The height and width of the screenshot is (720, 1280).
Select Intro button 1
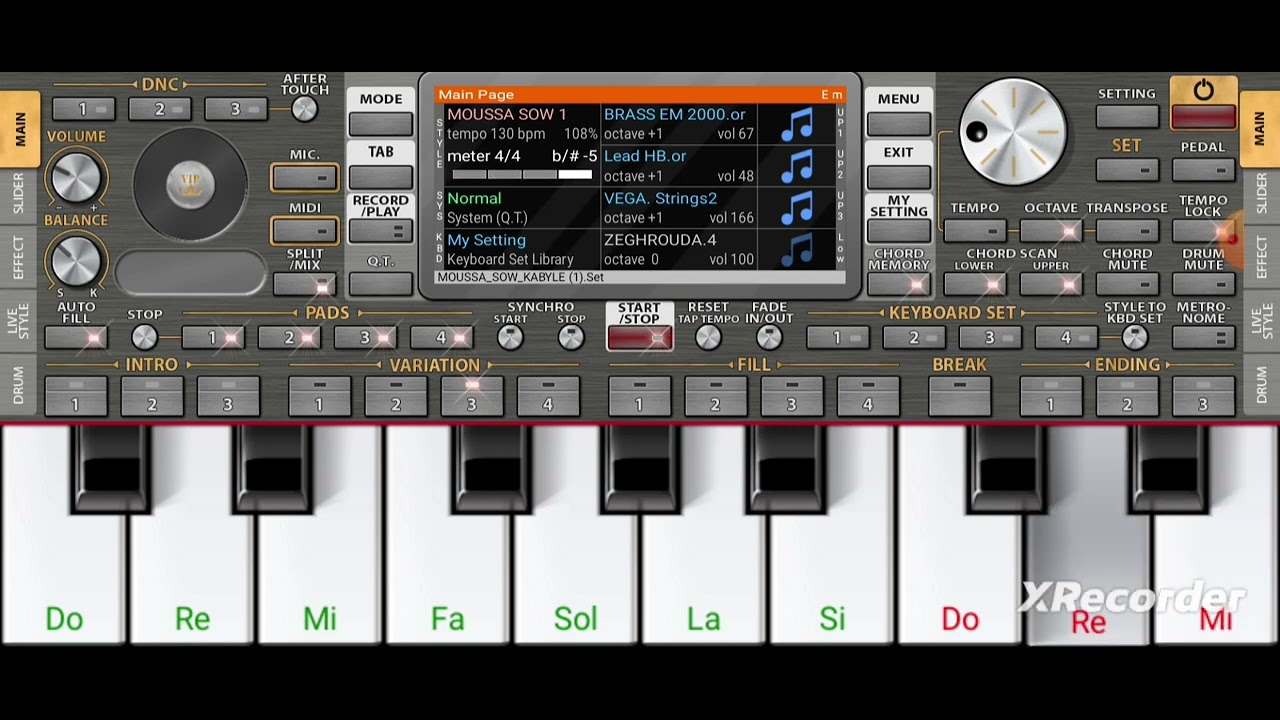point(75,396)
